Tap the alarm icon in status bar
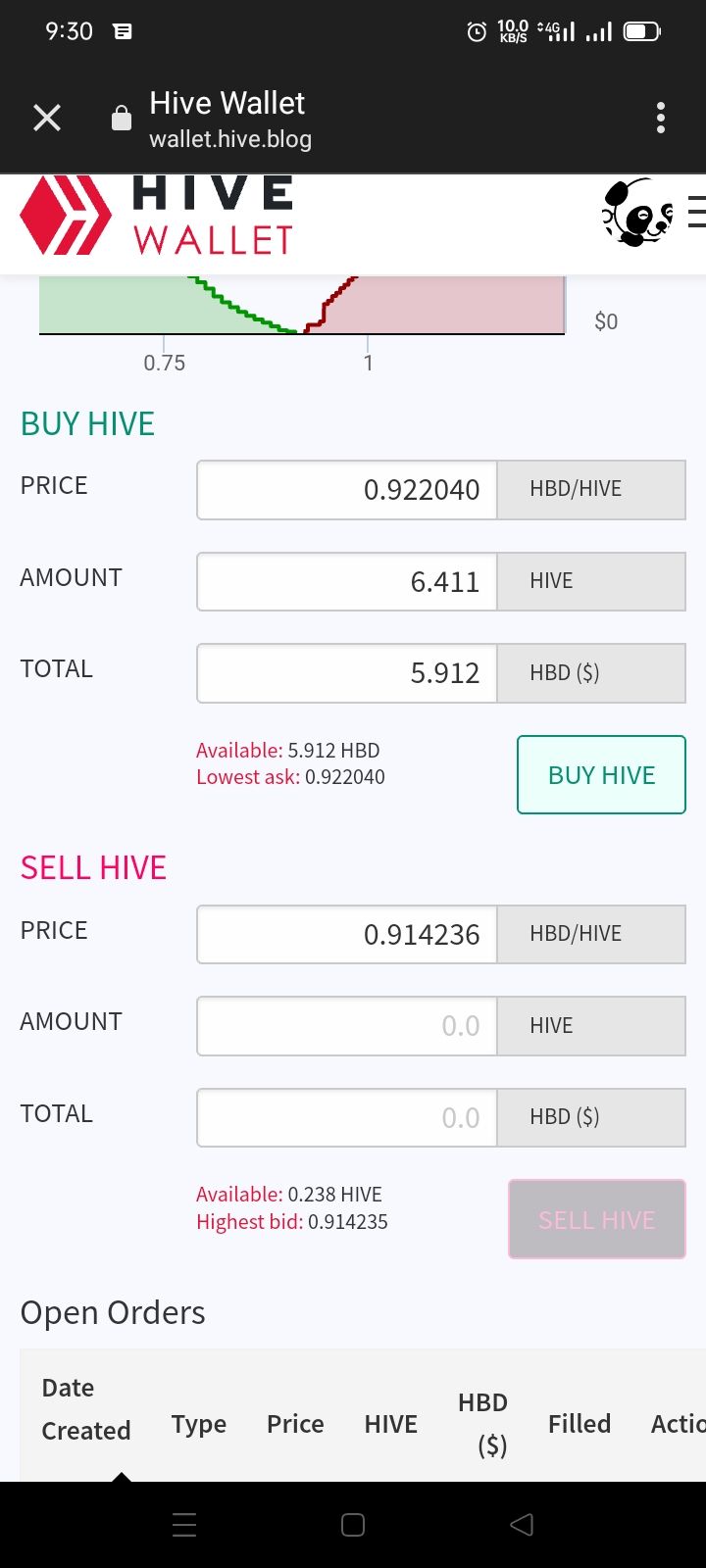Image resolution: width=706 pixels, height=1568 pixels. pyautogui.click(x=477, y=32)
